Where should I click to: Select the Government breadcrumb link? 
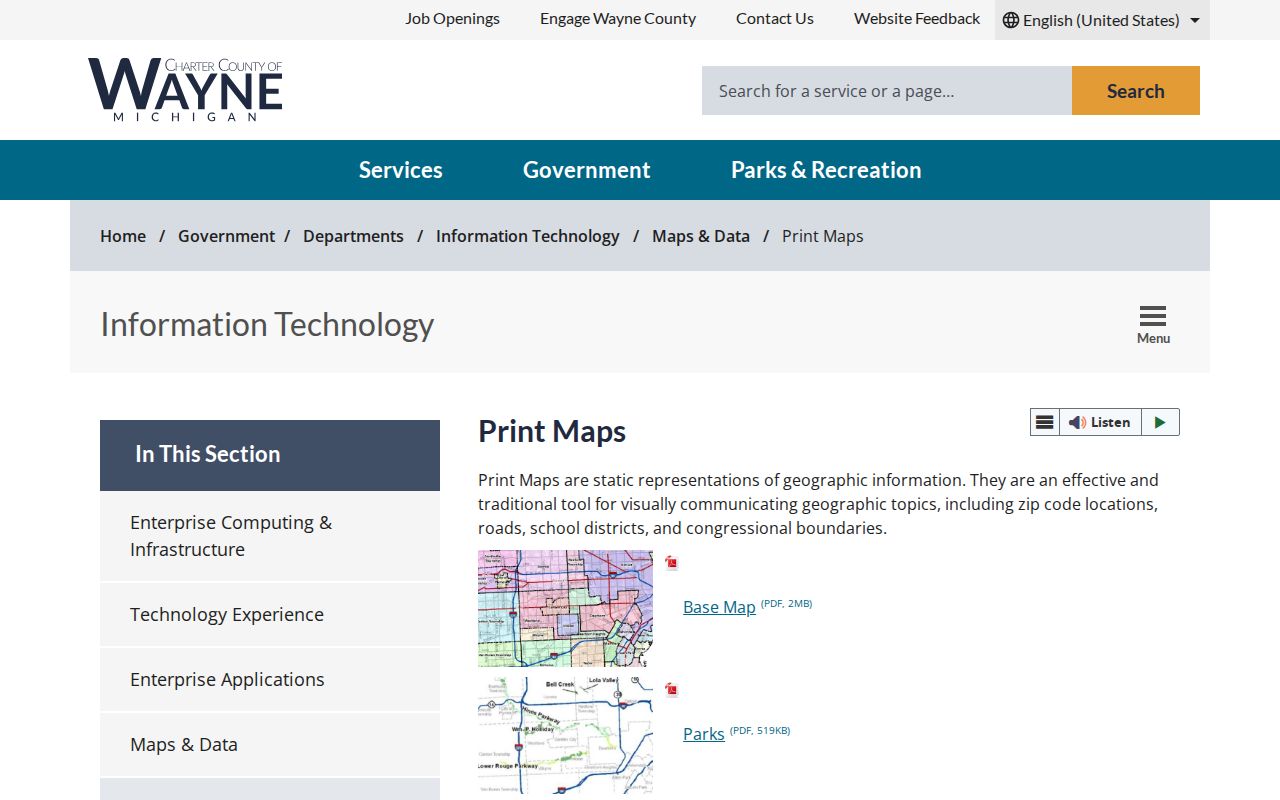pos(226,236)
